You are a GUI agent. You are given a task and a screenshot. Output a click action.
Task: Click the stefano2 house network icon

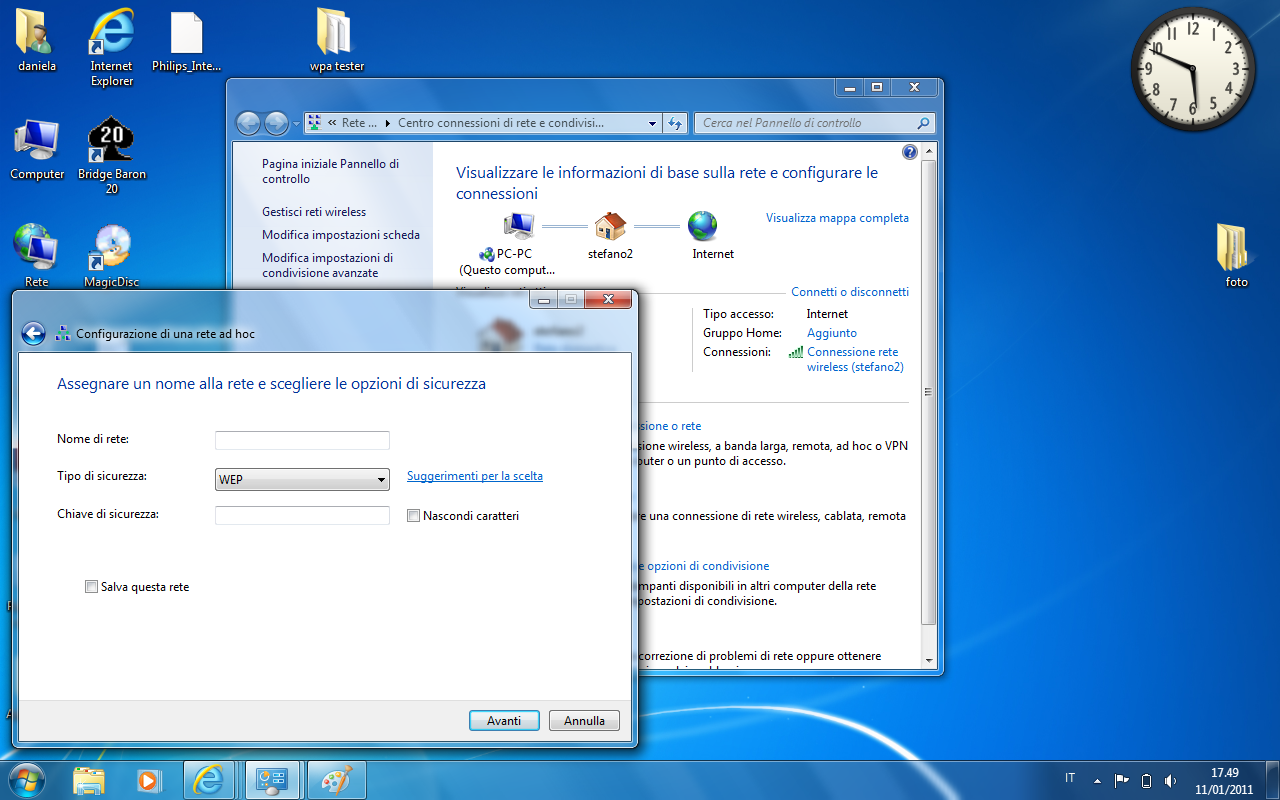609,226
